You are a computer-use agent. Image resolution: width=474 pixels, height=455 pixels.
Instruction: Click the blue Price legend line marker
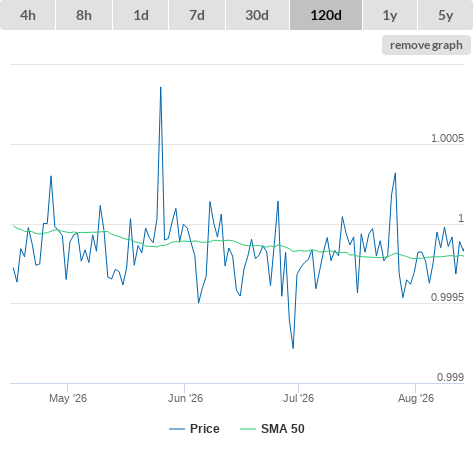pyautogui.click(x=177, y=429)
